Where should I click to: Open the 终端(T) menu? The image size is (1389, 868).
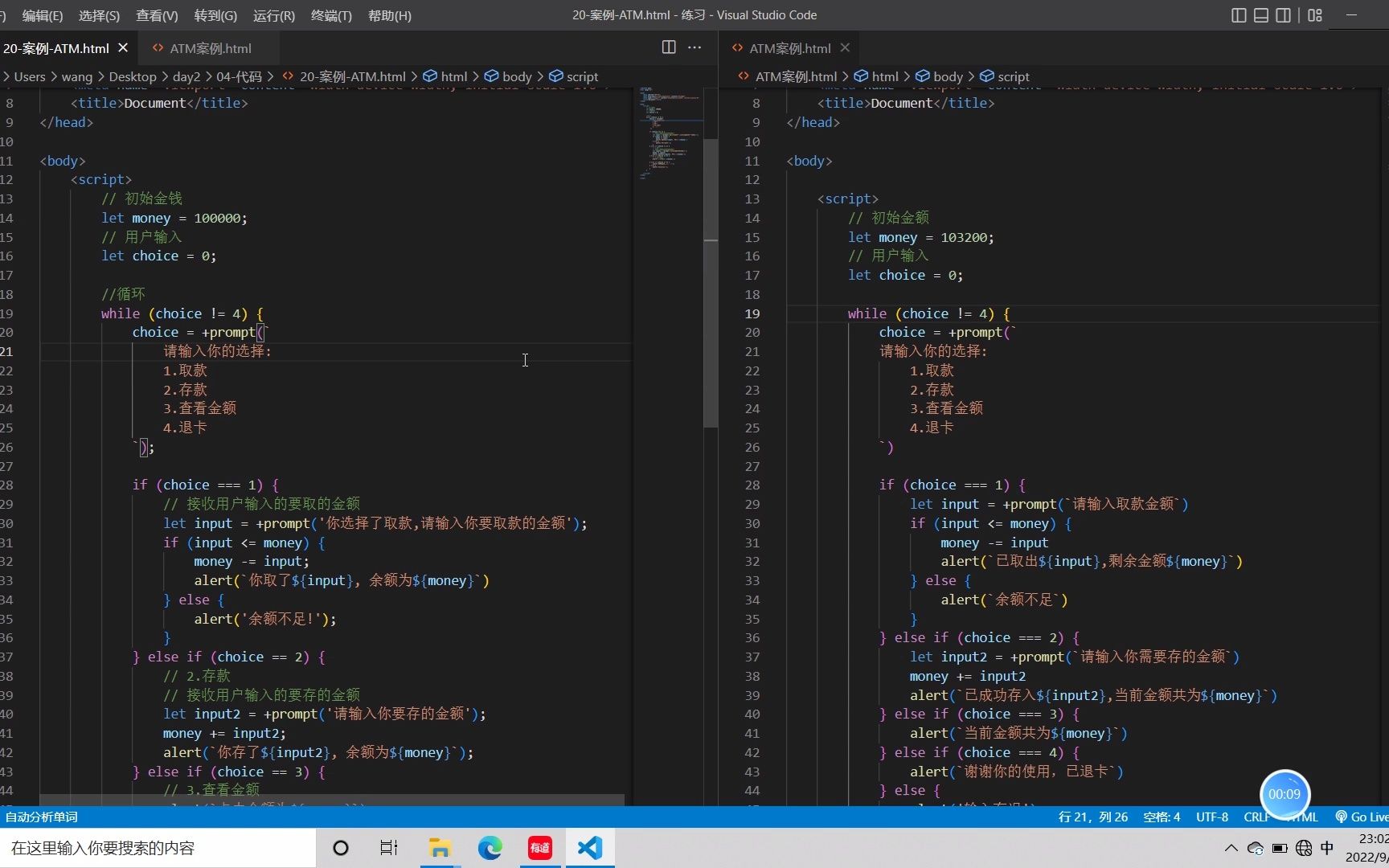click(331, 15)
